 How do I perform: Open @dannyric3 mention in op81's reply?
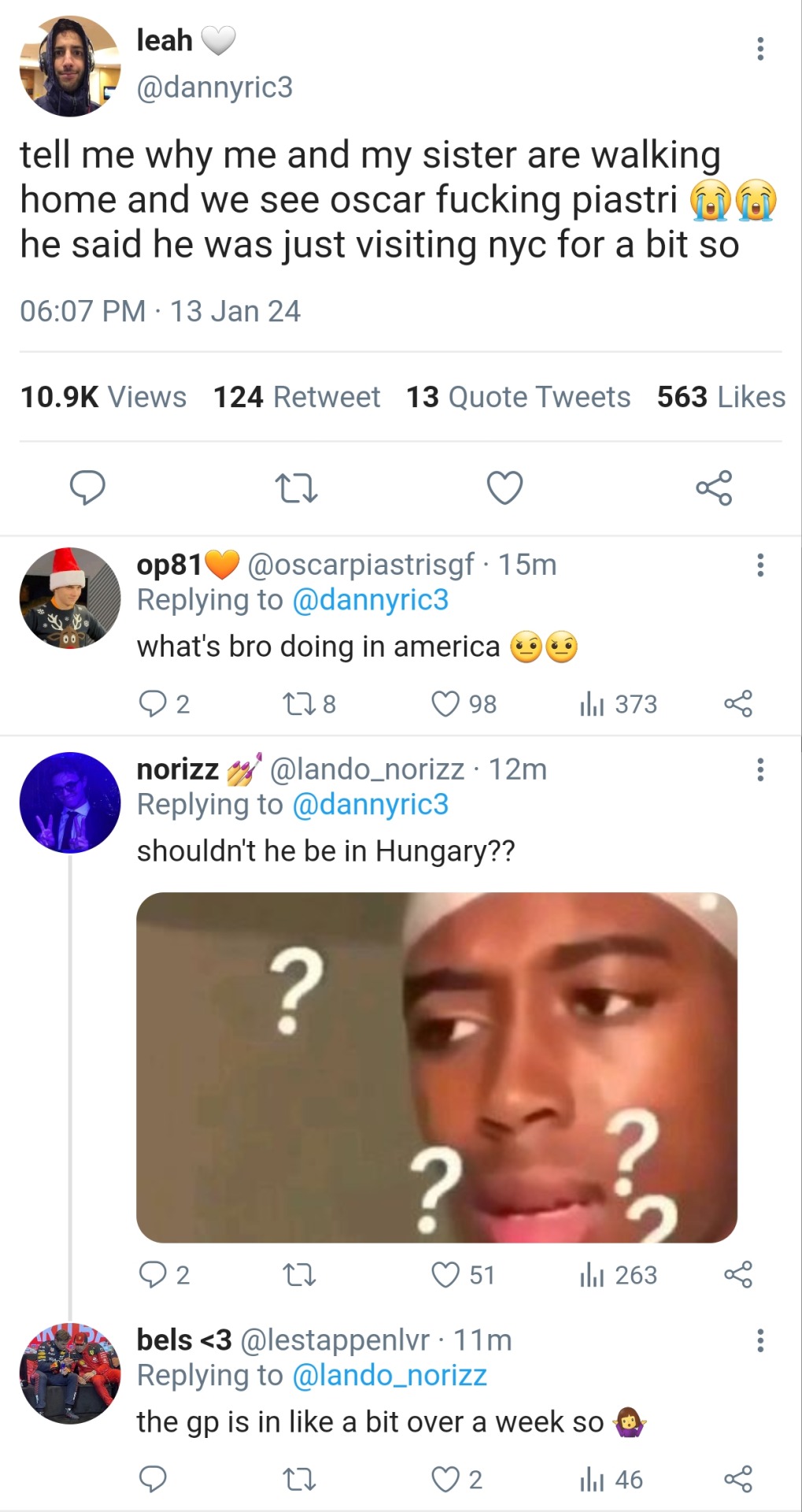(x=370, y=600)
